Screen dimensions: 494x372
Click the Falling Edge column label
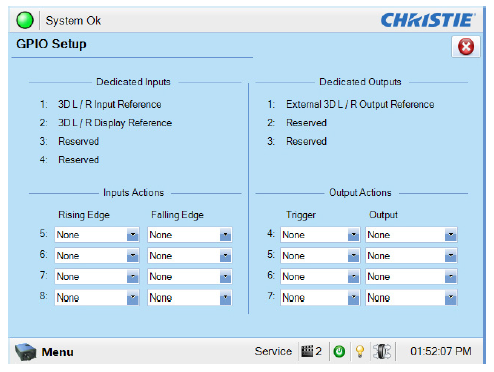coord(177,215)
